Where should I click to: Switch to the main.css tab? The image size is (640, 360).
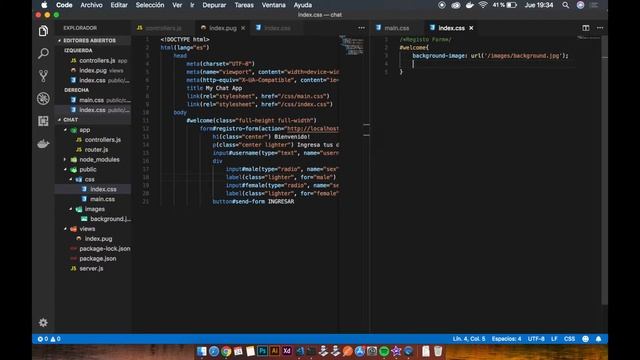tap(397, 28)
